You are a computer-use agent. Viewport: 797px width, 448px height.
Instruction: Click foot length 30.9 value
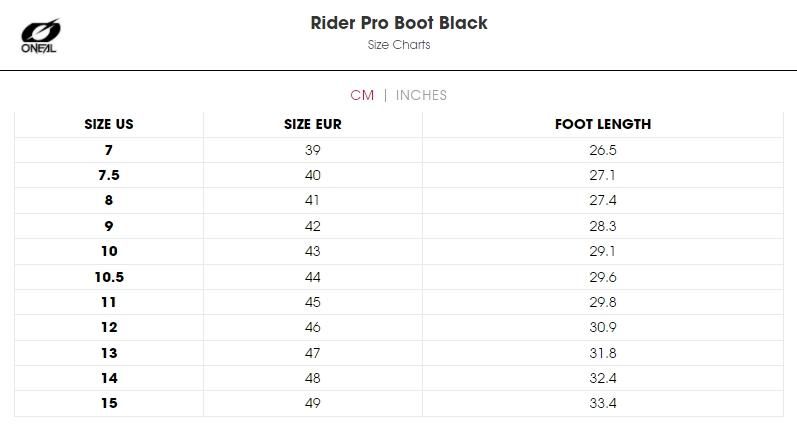tap(603, 327)
